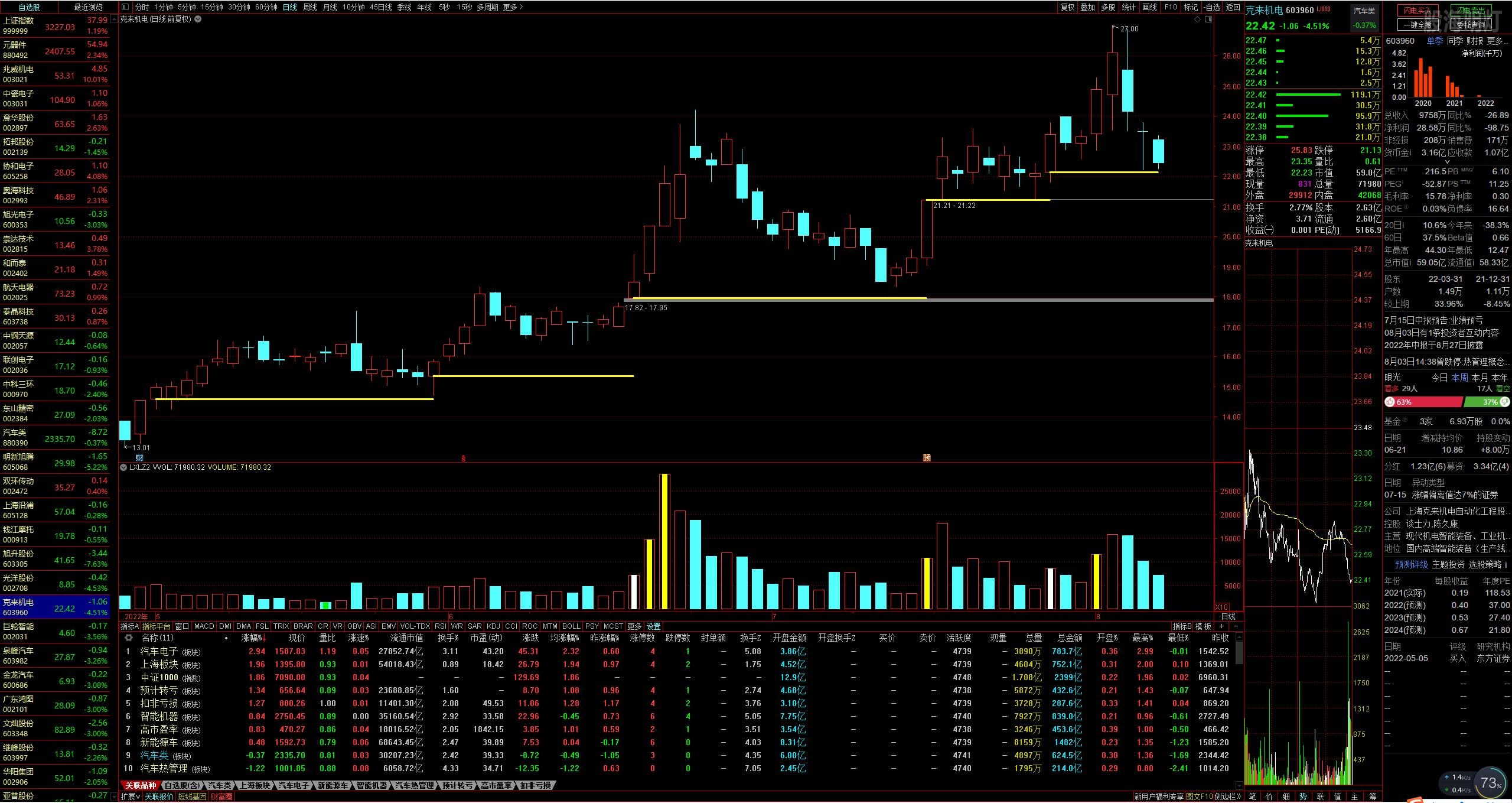Click the X10 volume scale marker

tap(1221, 607)
